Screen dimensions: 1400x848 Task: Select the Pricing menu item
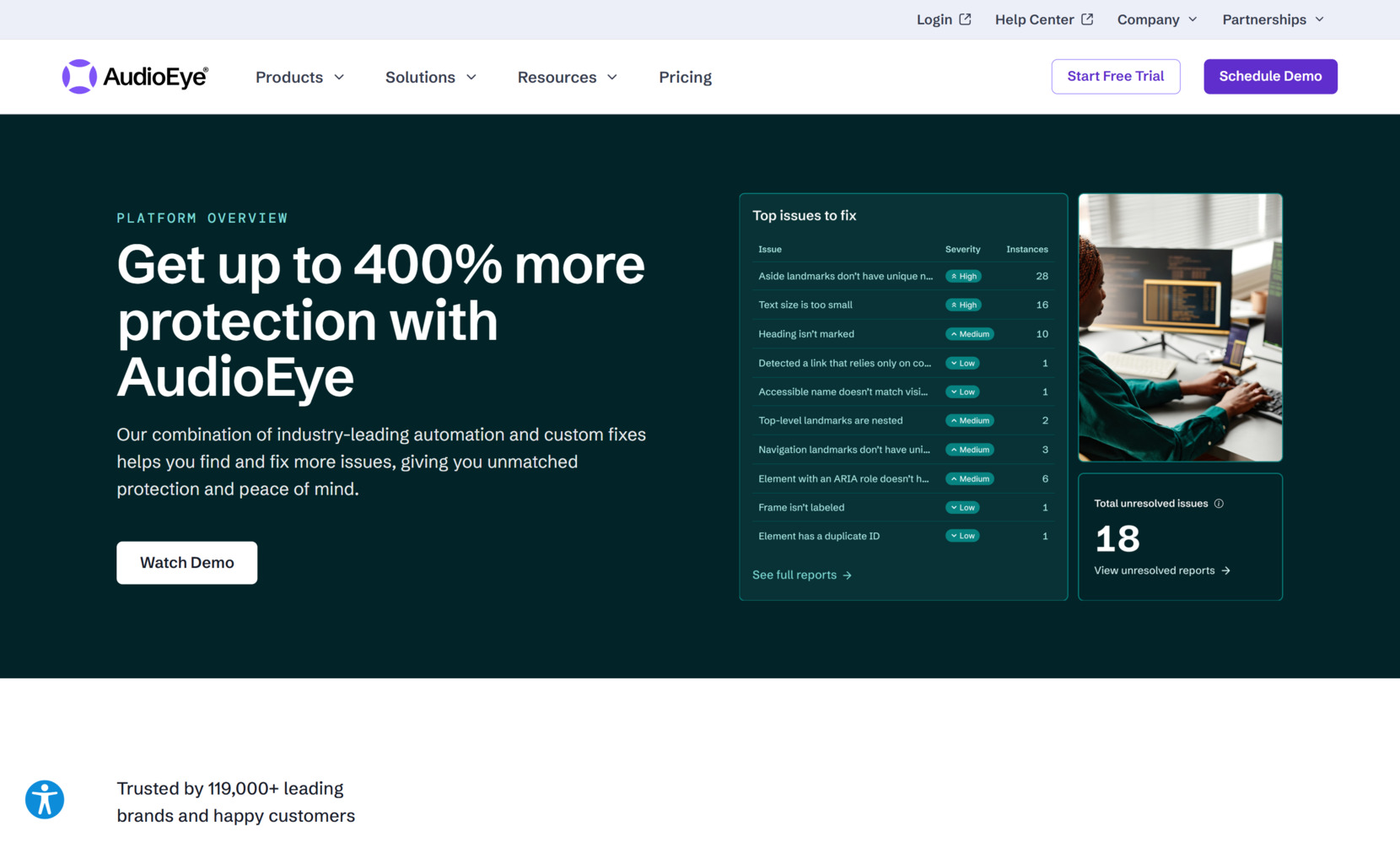tap(685, 77)
